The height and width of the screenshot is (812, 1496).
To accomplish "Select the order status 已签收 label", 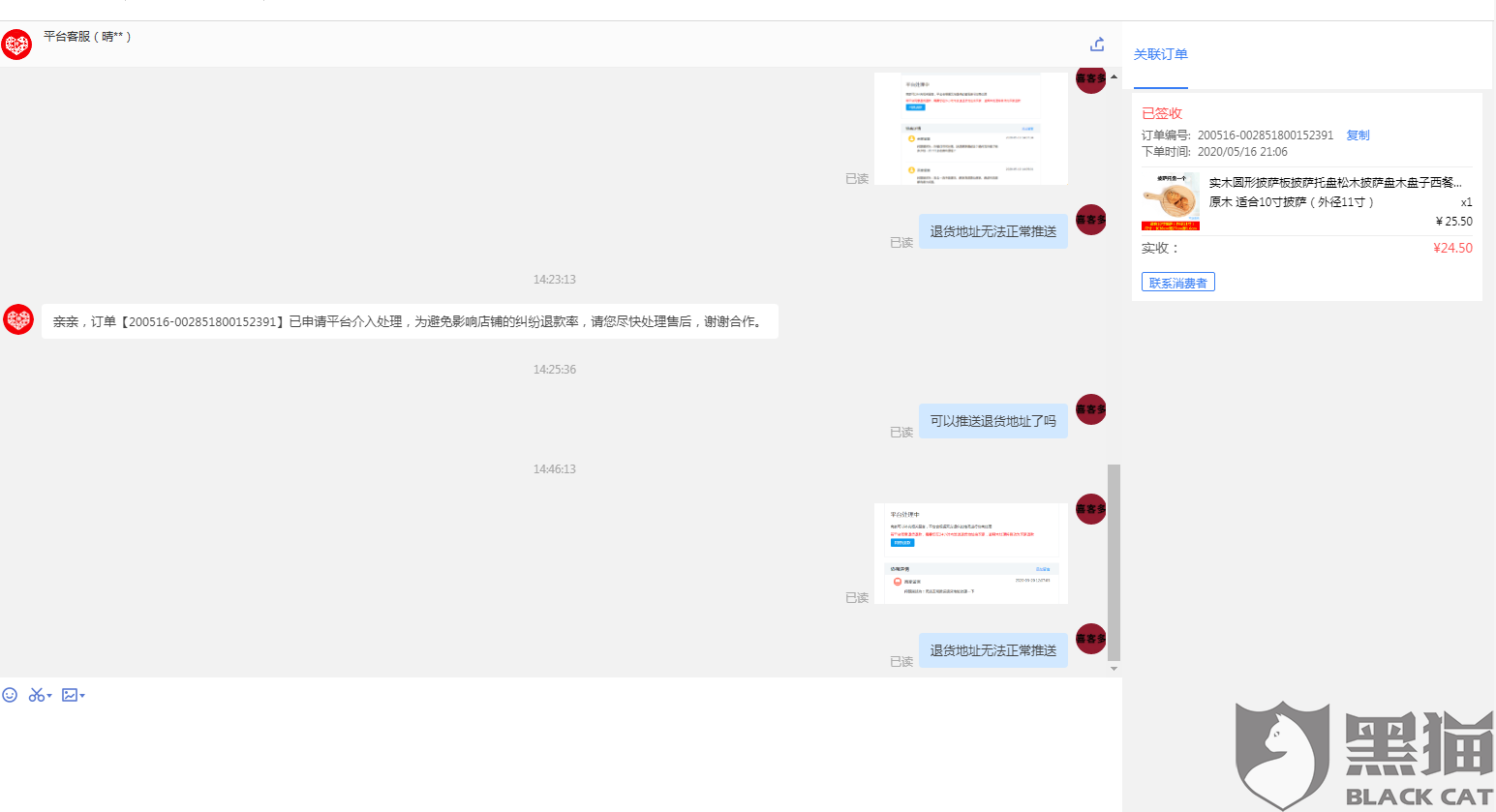I will [1165, 112].
